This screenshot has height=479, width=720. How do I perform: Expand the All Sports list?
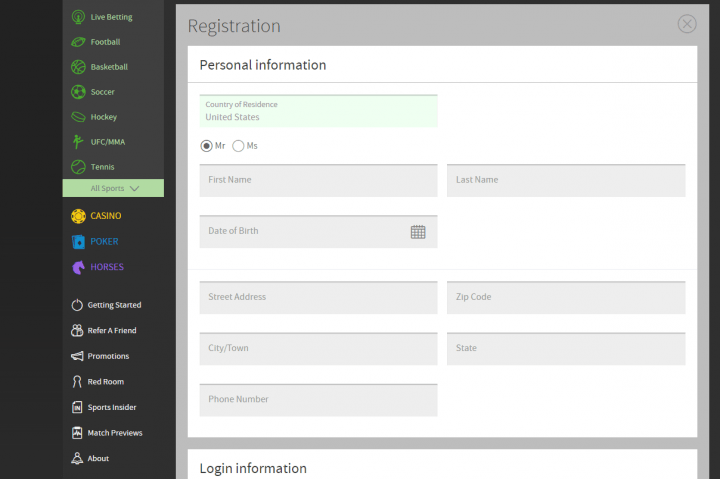click(113, 188)
